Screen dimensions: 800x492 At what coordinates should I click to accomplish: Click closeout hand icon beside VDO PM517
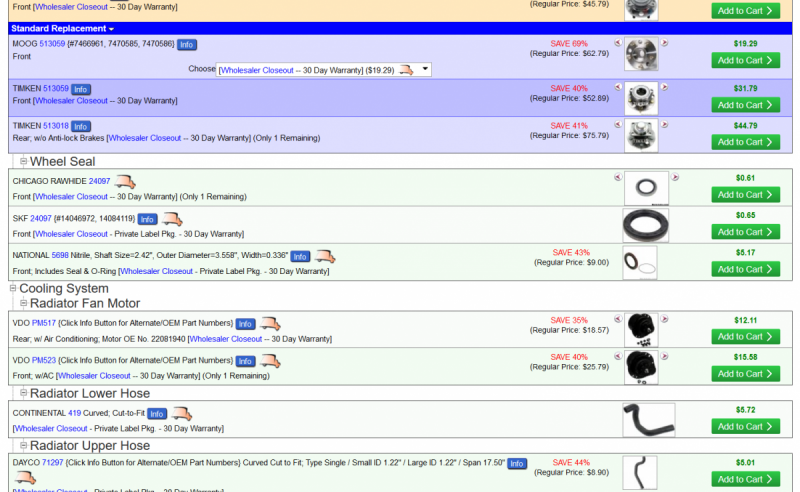click(270, 324)
